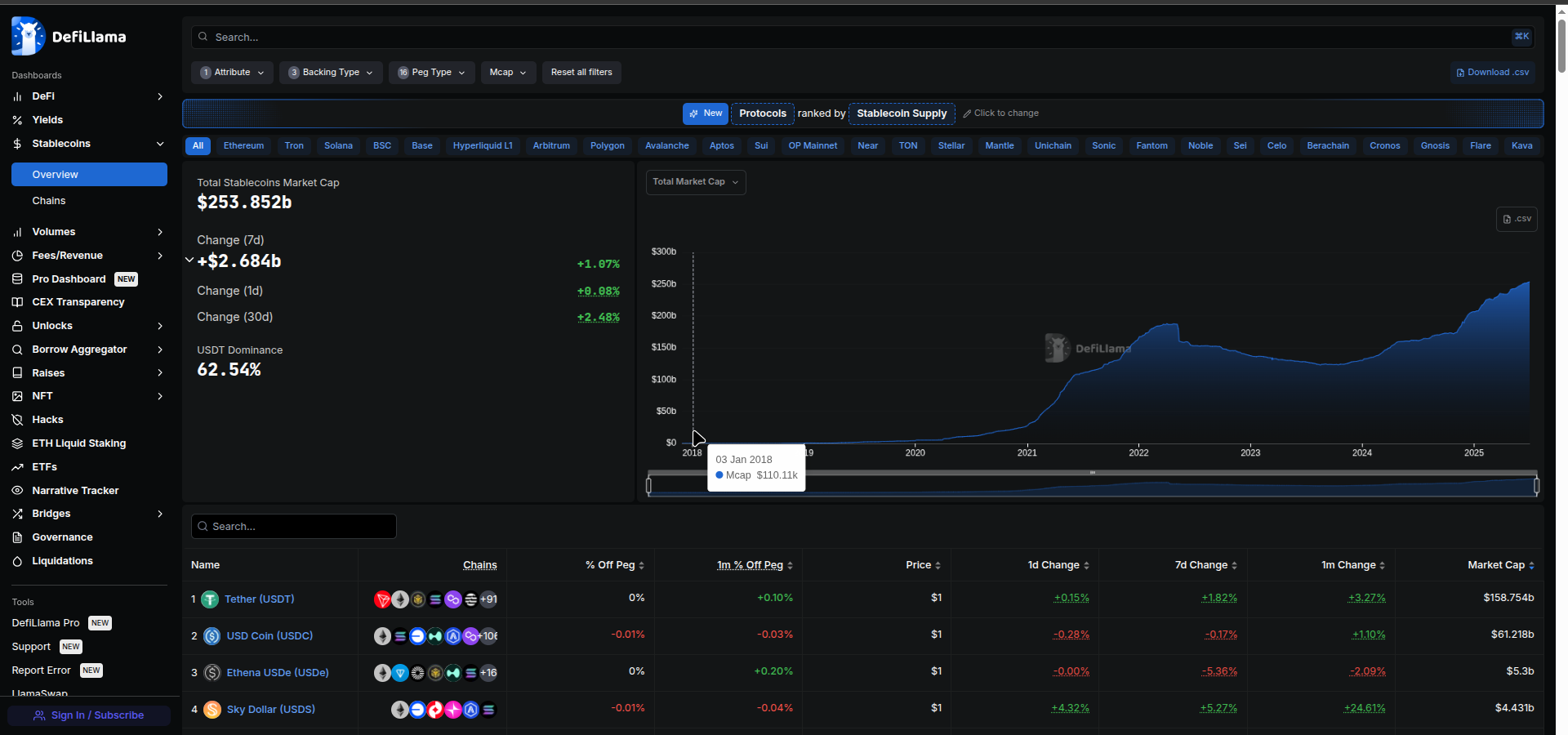Sort table by Market Cap column
This screenshot has width=1568, height=735.
pos(1500,565)
